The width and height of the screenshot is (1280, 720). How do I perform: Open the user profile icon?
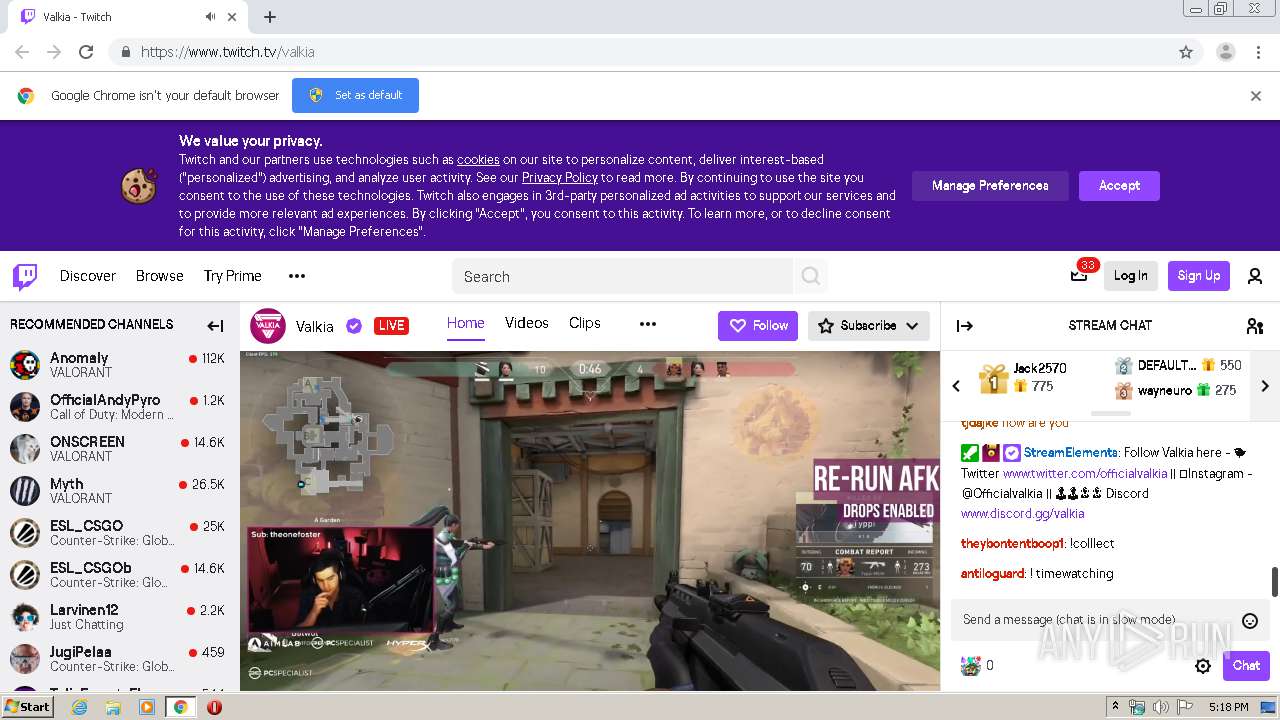click(1255, 276)
